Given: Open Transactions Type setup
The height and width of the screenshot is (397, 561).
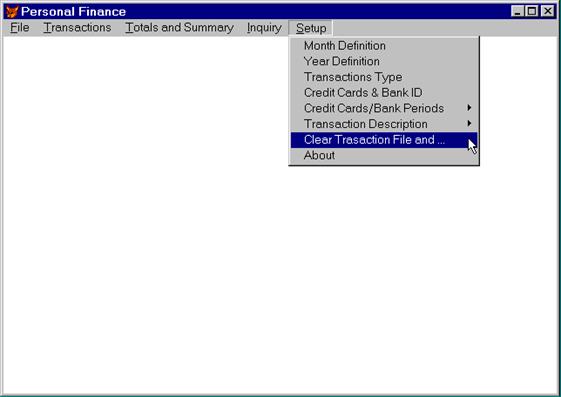Looking at the screenshot, I should (x=384, y=77).
